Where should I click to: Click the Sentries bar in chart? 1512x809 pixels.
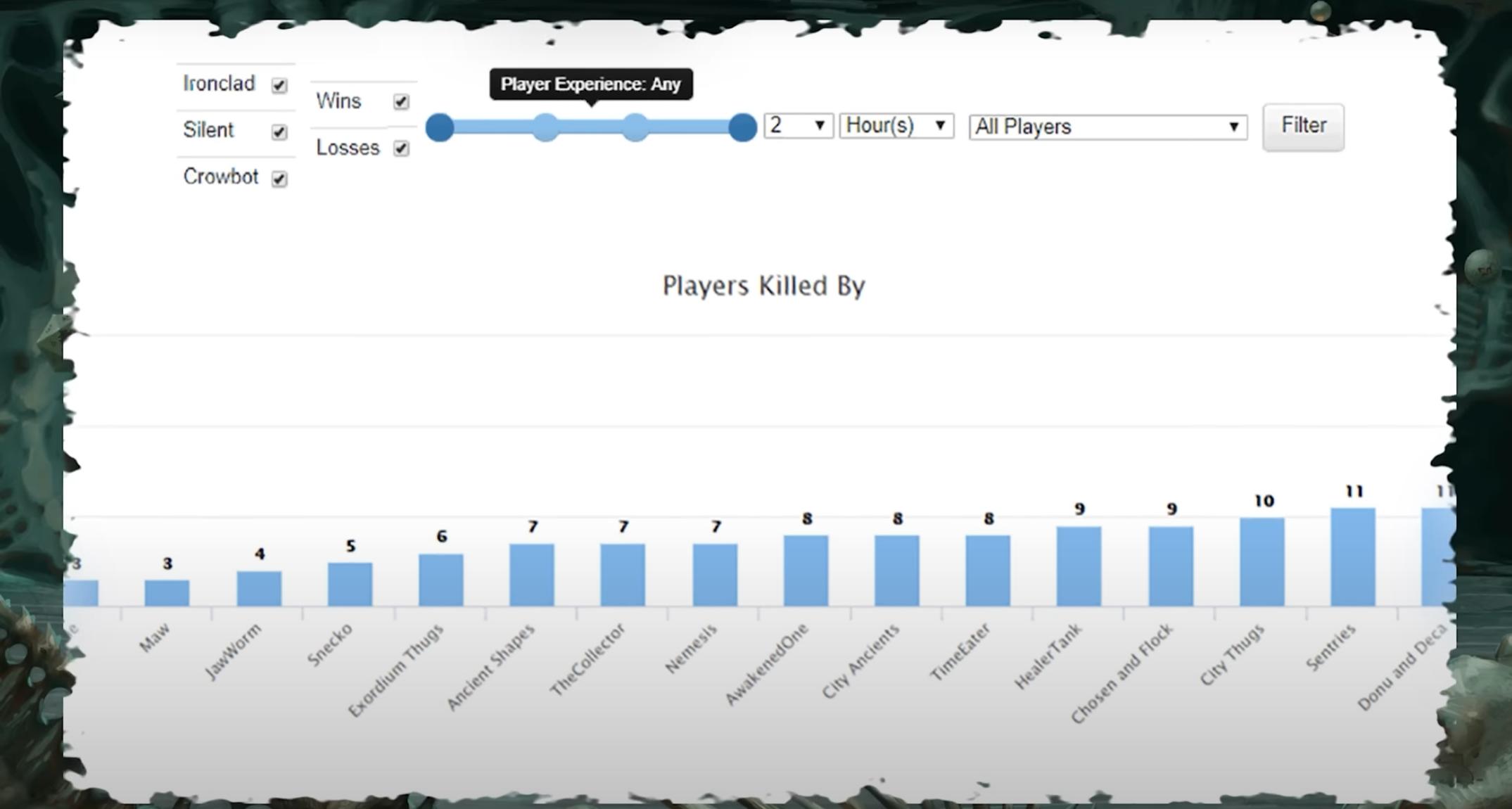click(x=1352, y=557)
